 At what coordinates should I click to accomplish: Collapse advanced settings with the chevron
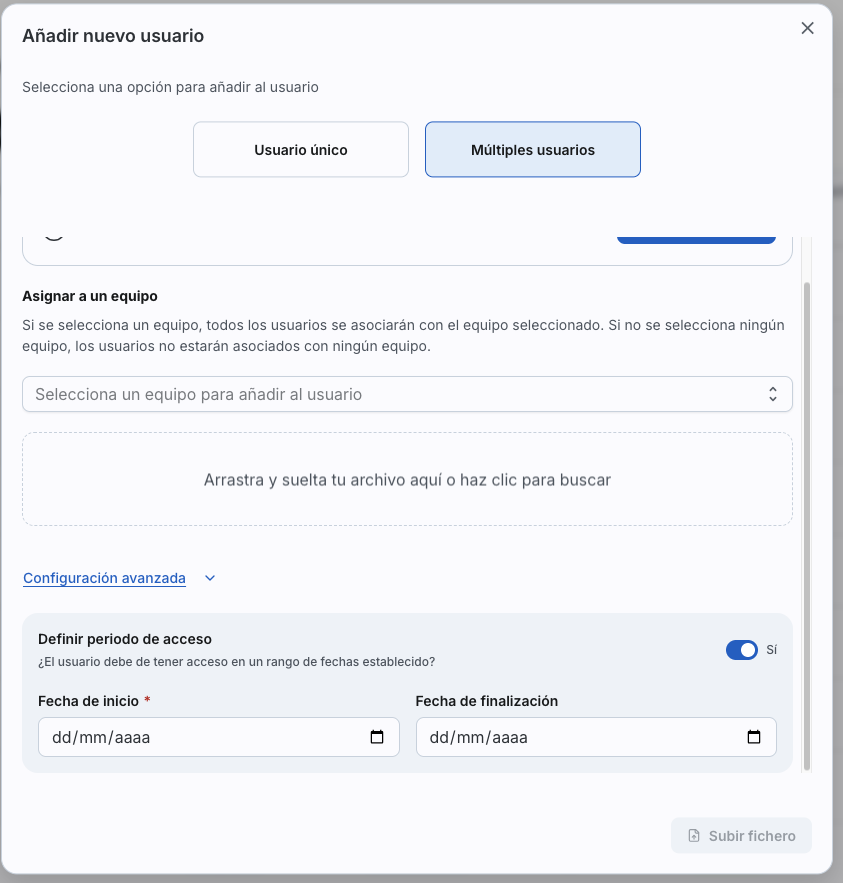210,578
